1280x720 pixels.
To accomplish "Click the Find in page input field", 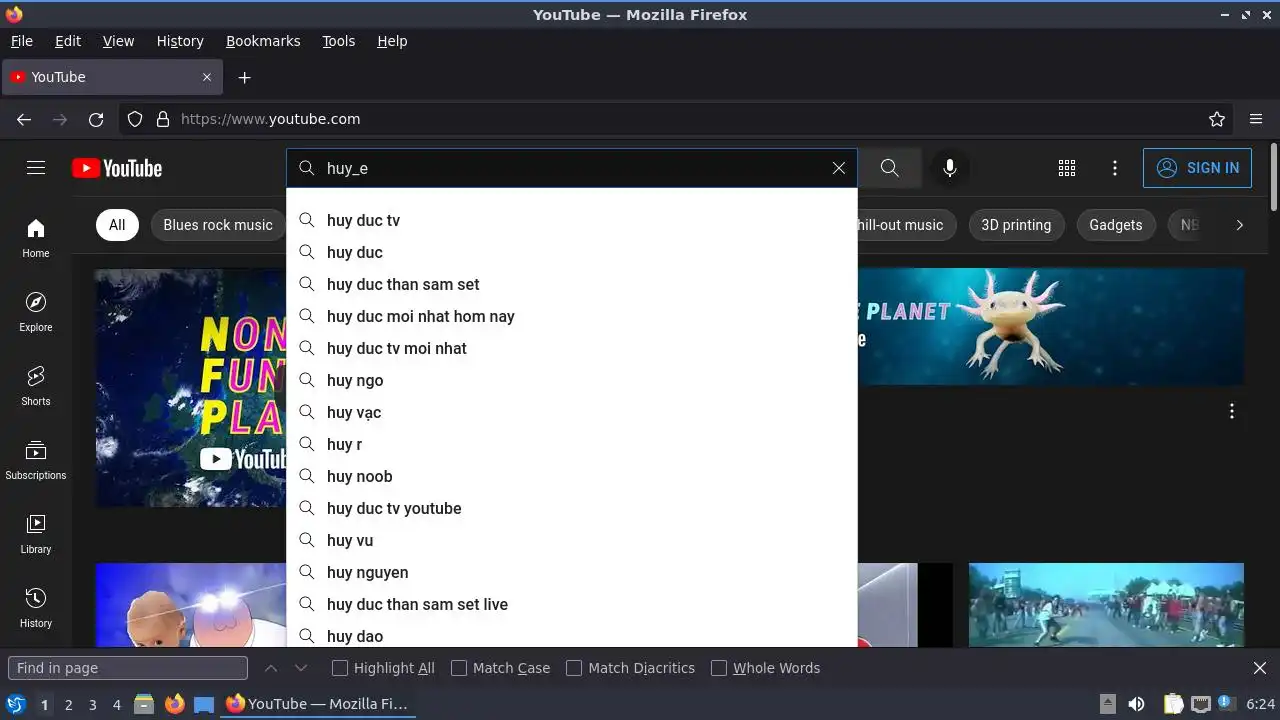I will pos(128,668).
